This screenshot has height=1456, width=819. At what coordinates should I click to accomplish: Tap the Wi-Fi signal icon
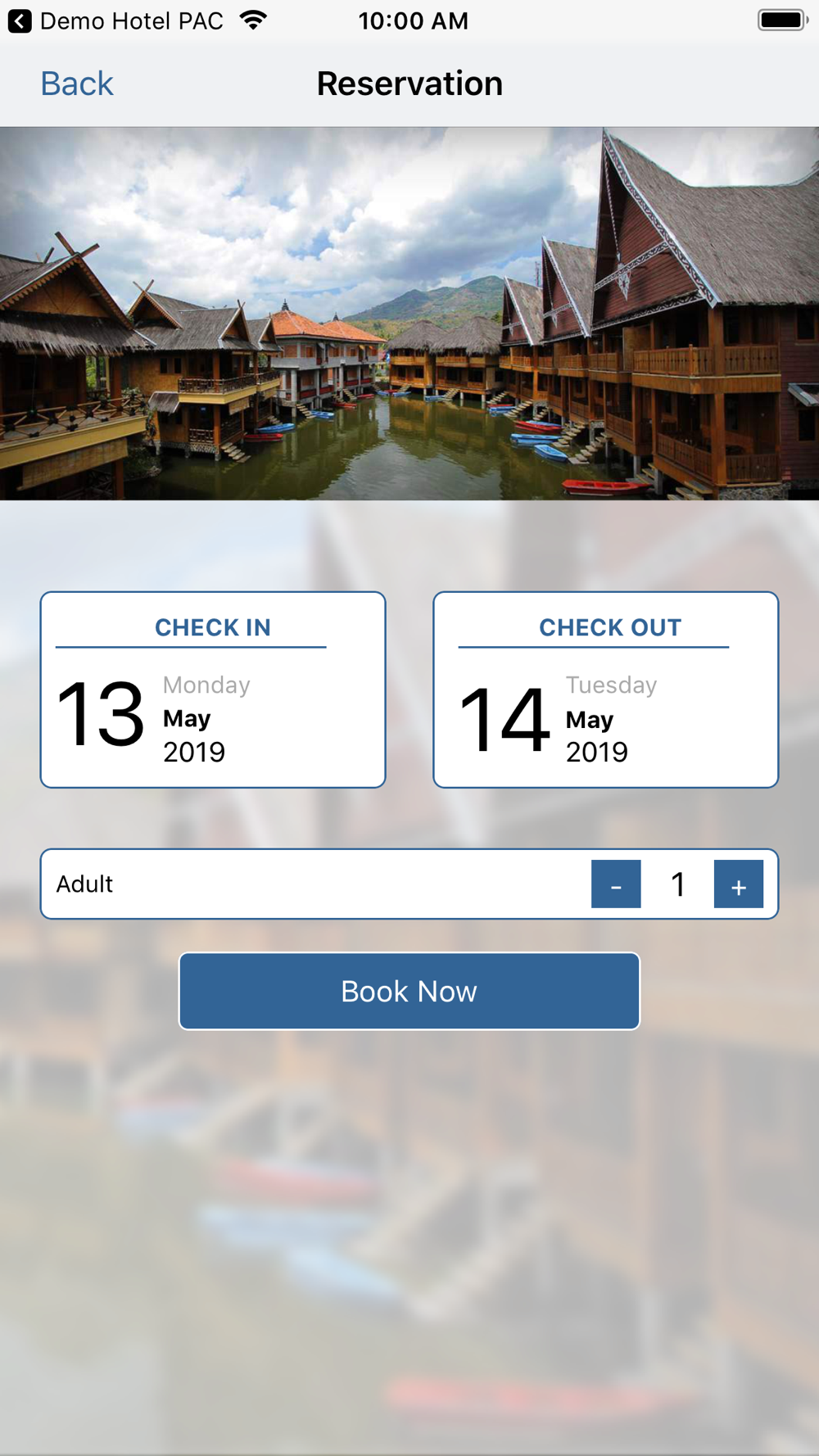[254, 20]
